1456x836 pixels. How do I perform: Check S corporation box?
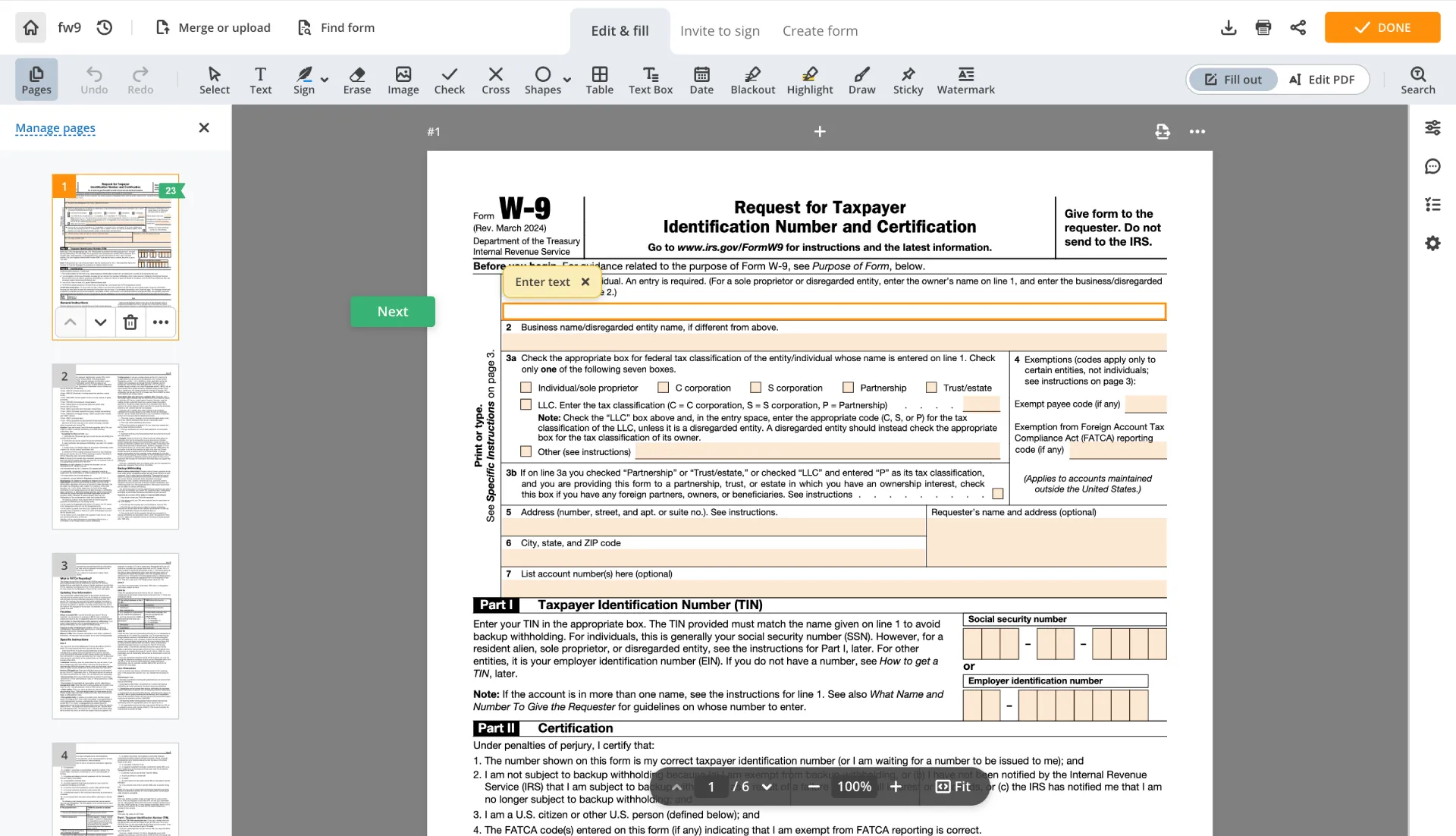point(755,388)
